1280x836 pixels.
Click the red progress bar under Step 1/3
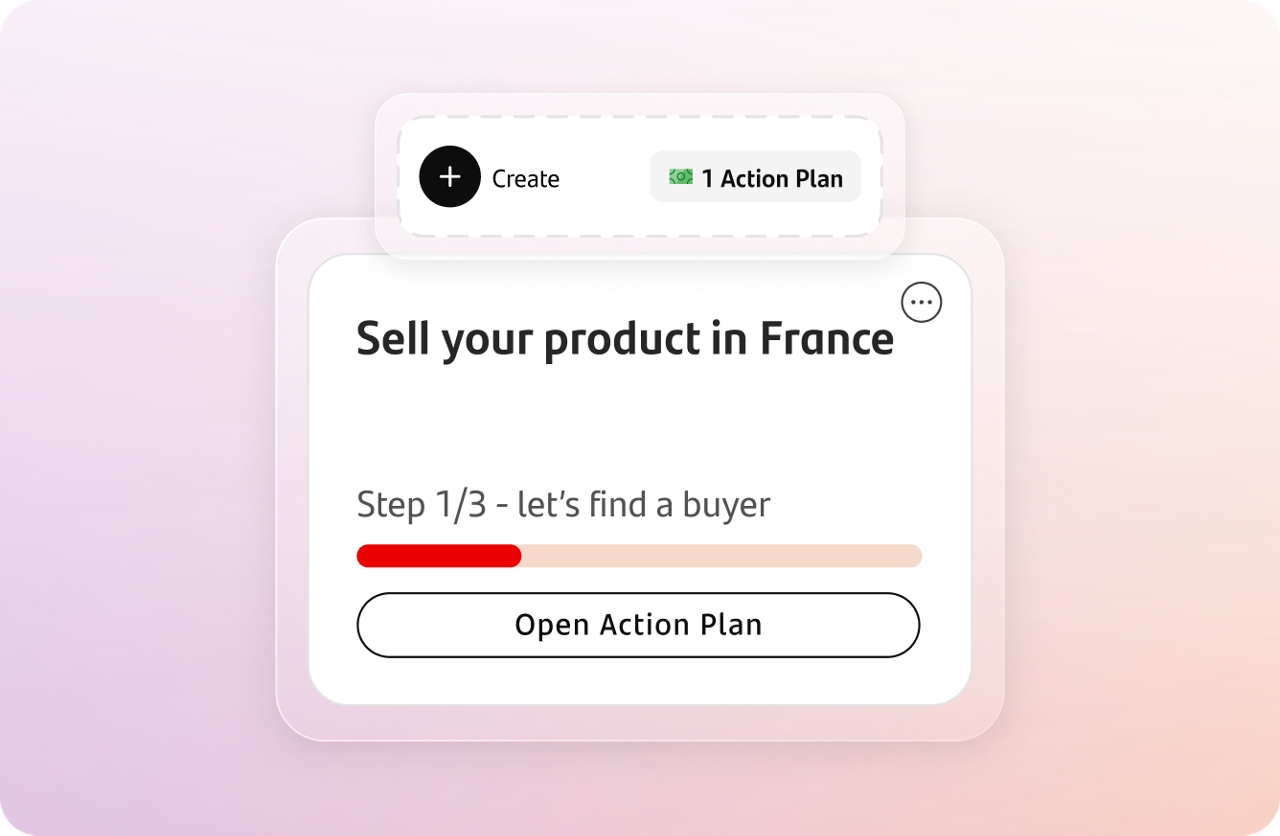[437, 555]
